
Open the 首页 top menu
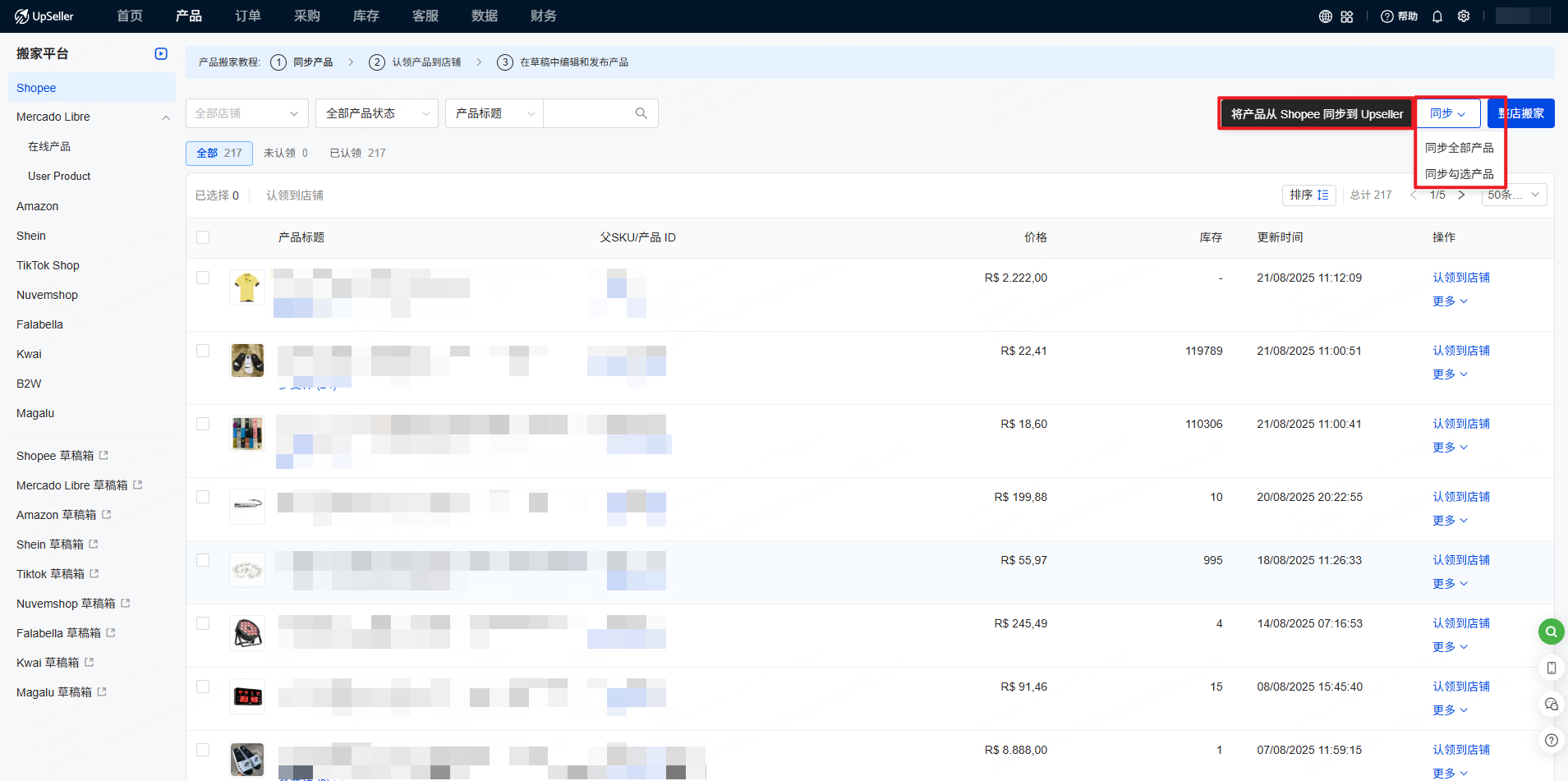coord(130,16)
